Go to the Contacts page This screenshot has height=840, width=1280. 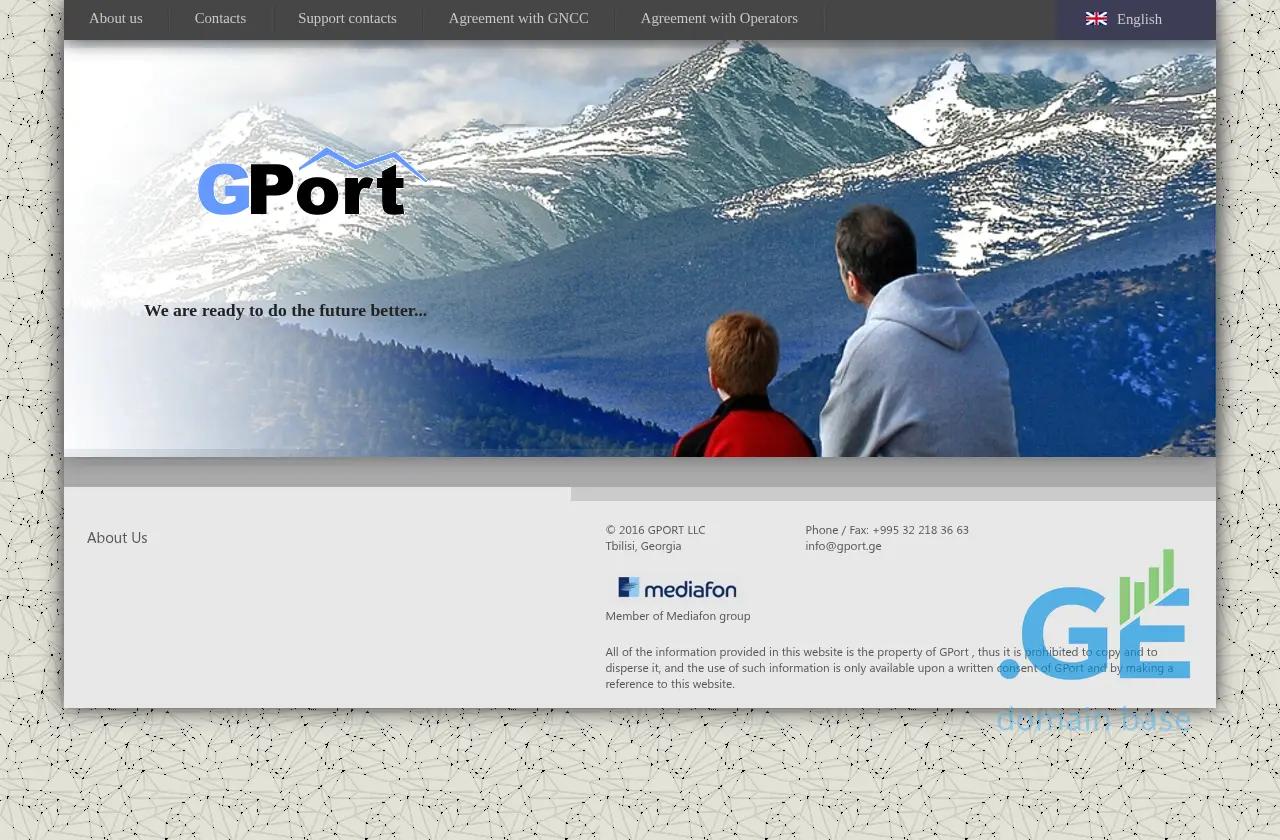[220, 18]
